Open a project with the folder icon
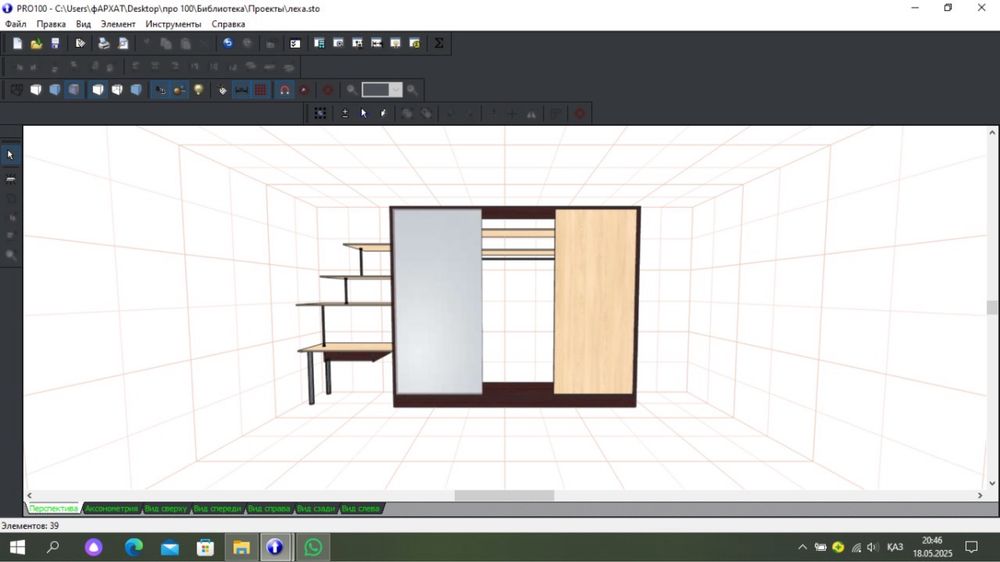1000x562 pixels. pos(36,43)
